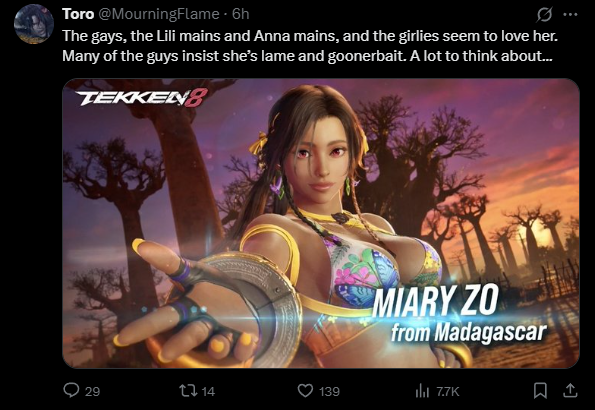Open the share tweet icon
Viewport: 595px width, 410px height.
click(570, 391)
